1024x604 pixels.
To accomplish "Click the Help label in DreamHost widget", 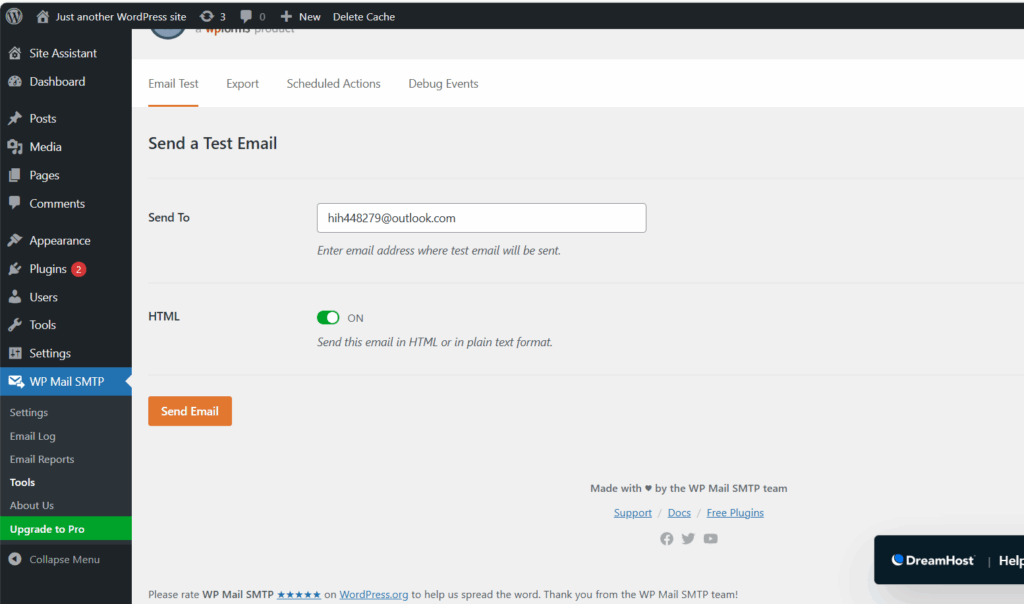I will tap(1011, 560).
